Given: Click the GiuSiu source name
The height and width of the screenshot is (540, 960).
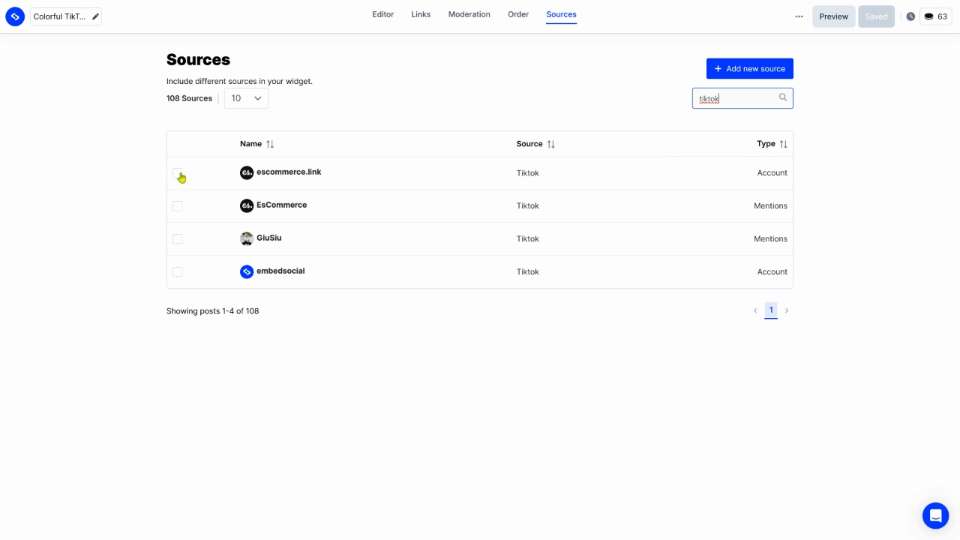Looking at the screenshot, I should (x=269, y=238).
